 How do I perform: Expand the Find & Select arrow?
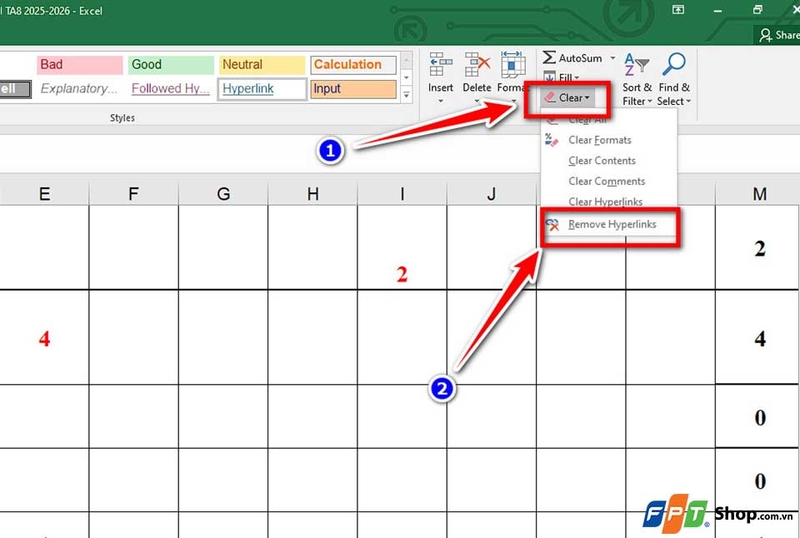tap(688, 101)
